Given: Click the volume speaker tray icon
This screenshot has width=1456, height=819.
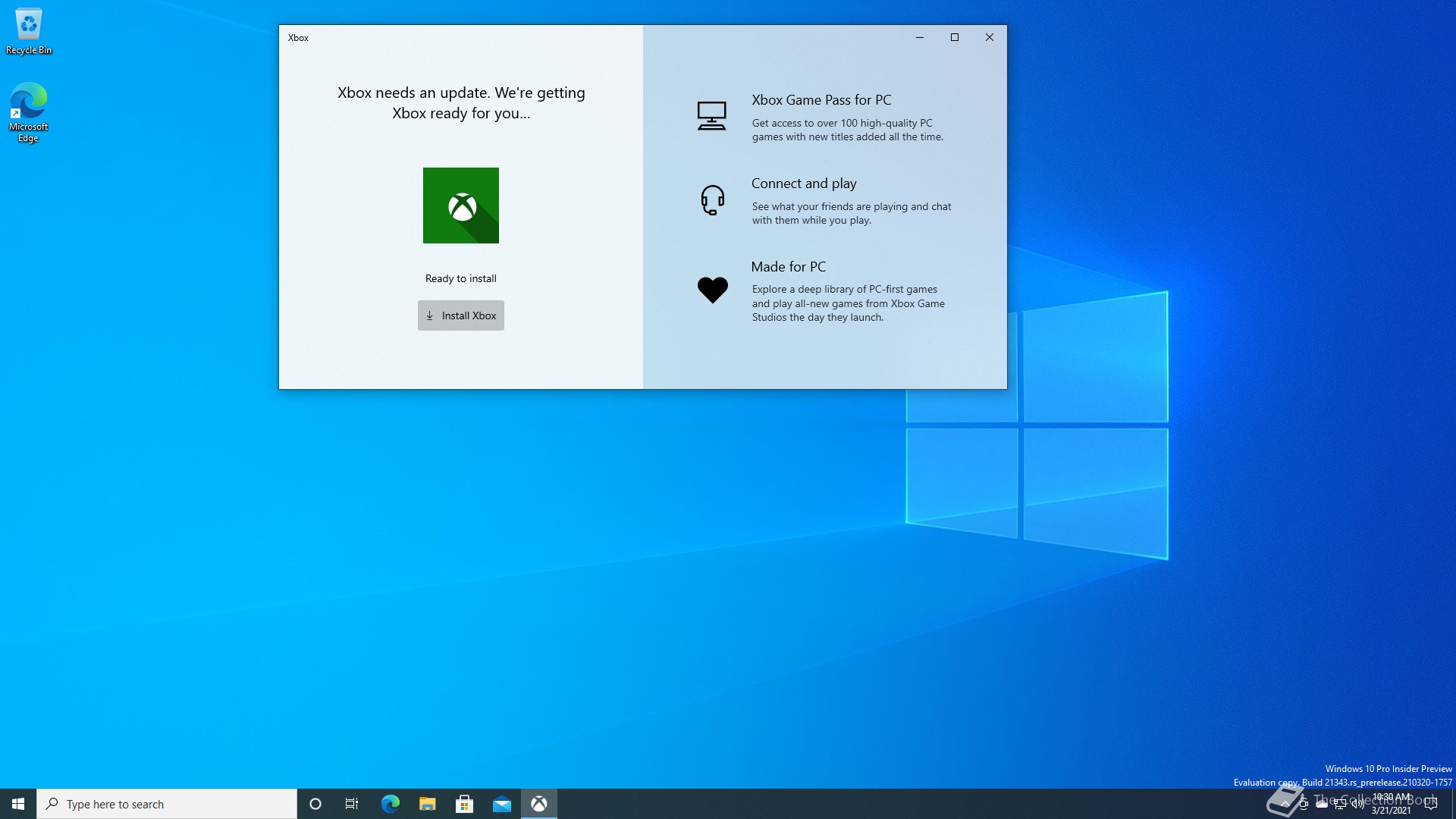Looking at the screenshot, I should (1358, 804).
